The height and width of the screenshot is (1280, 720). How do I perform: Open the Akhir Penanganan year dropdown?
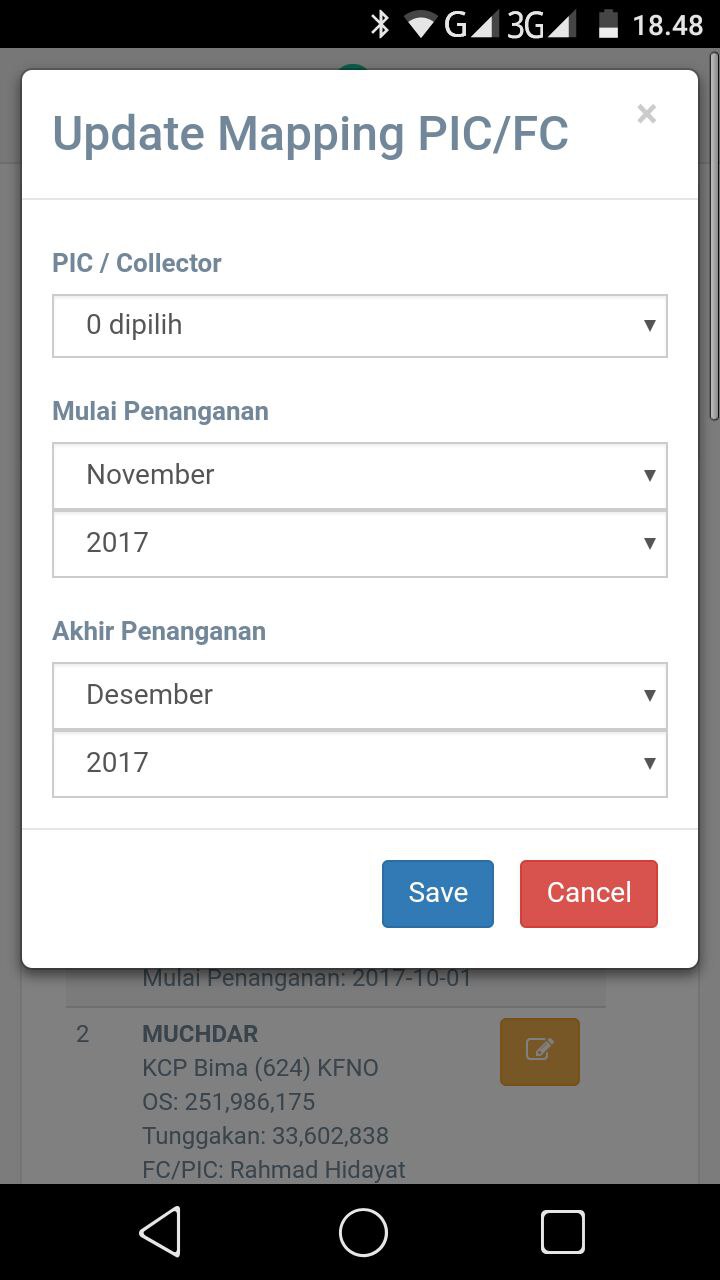(x=359, y=763)
